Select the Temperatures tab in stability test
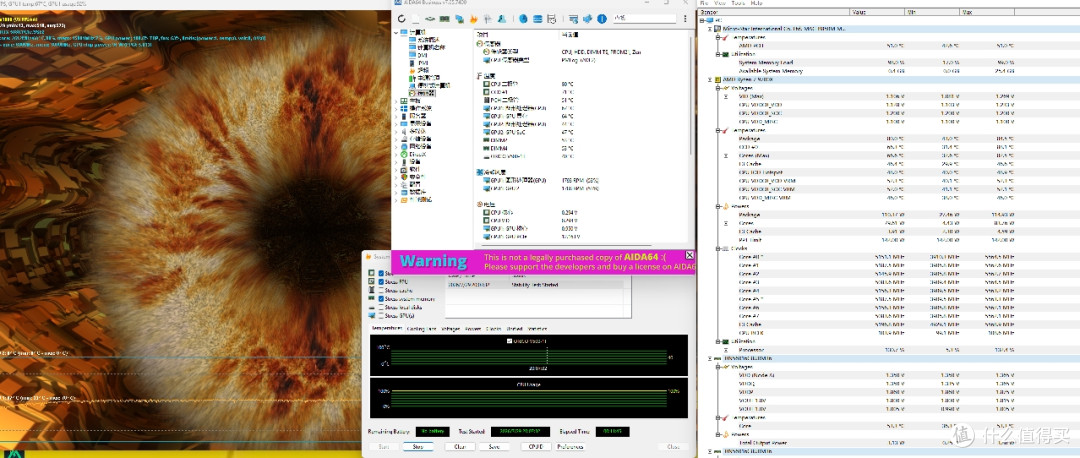The image size is (1080, 458). [x=387, y=329]
